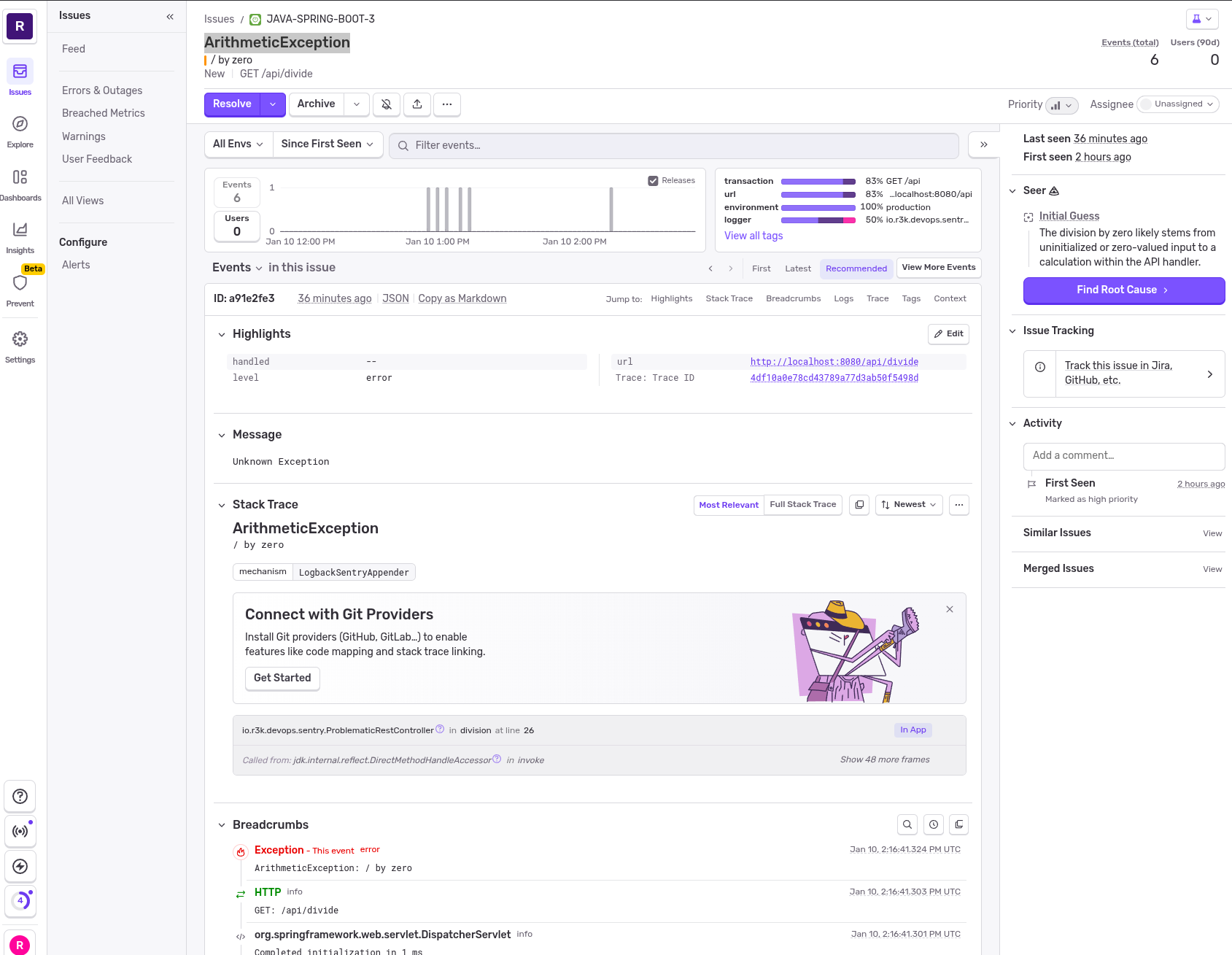This screenshot has width=1232, height=955.
Task: Toggle the Users chart series
Action: click(x=237, y=225)
